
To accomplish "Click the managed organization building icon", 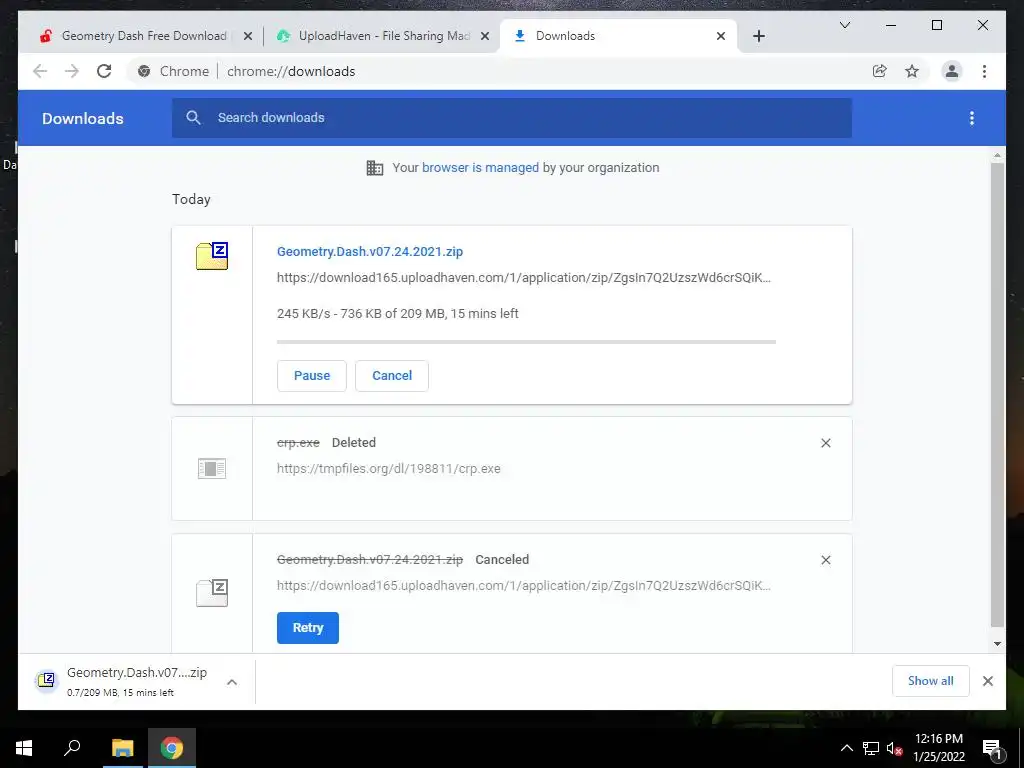I will click(x=374, y=168).
